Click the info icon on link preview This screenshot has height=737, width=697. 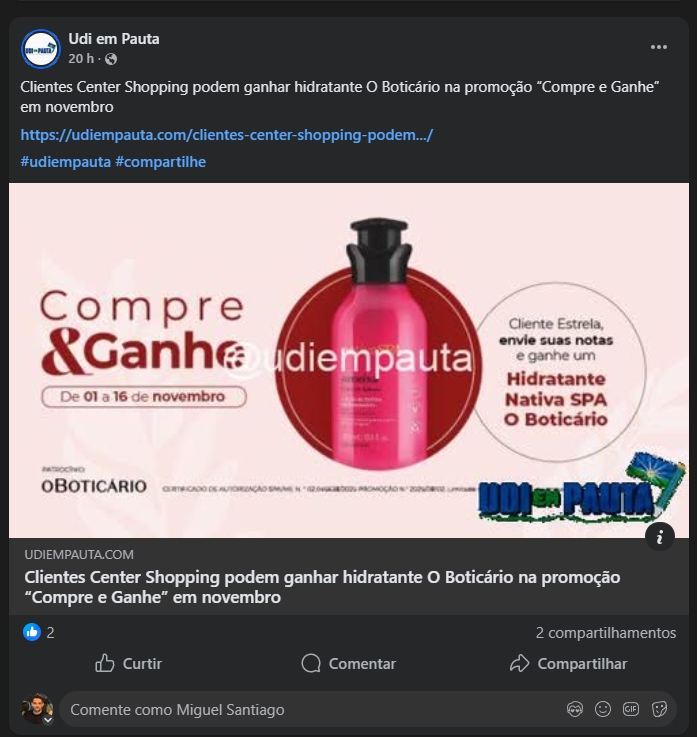tap(660, 536)
